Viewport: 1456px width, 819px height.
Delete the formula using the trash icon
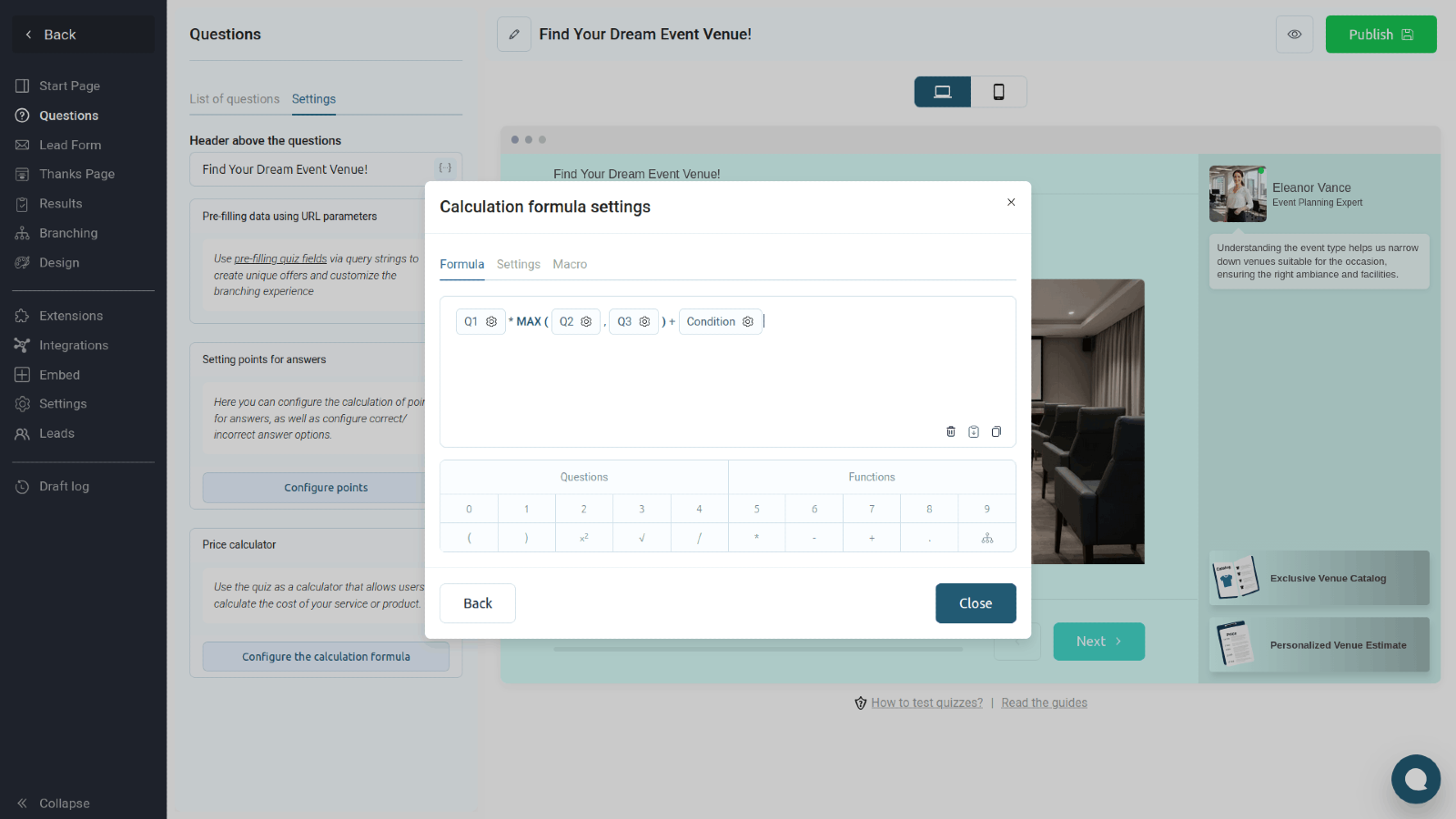pyautogui.click(x=951, y=431)
